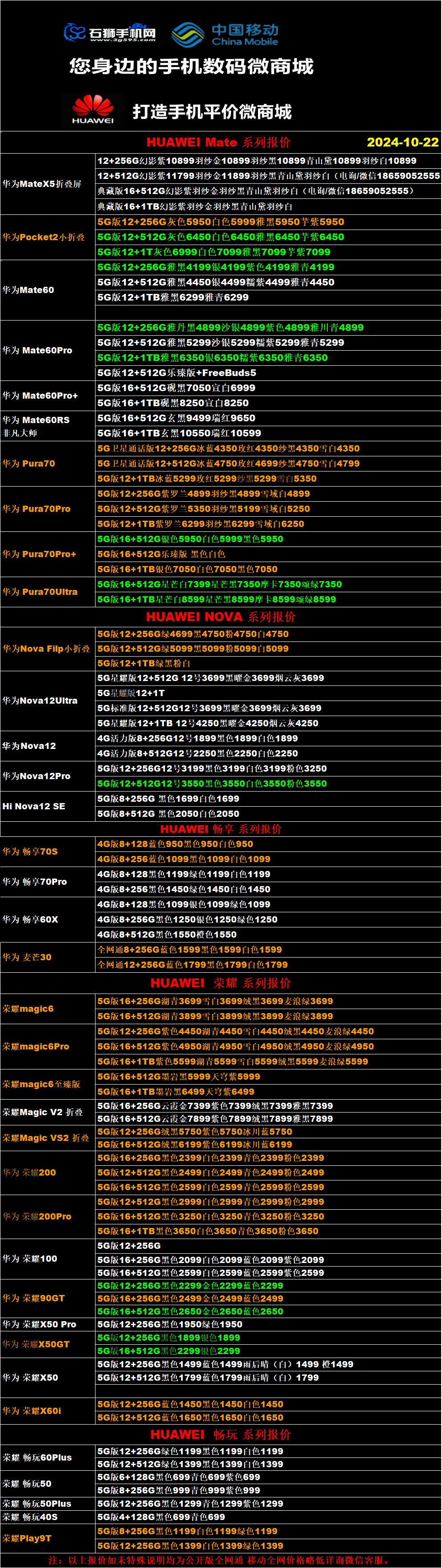Select the 荣耀magic6Pro row label
Screen dimensions: 442x1568
click(x=36, y=1046)
